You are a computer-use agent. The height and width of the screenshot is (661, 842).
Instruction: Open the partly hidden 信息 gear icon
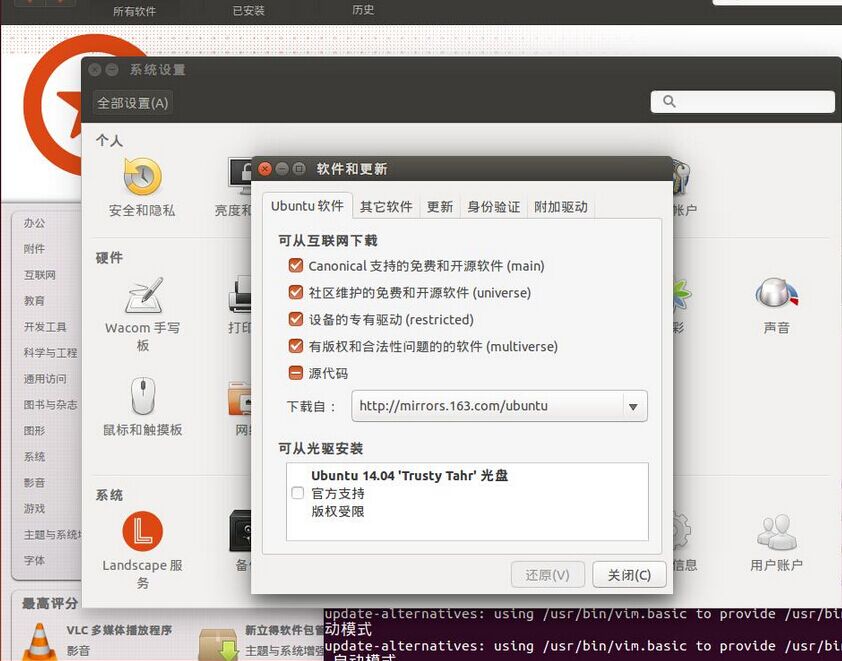click(681, 532)
